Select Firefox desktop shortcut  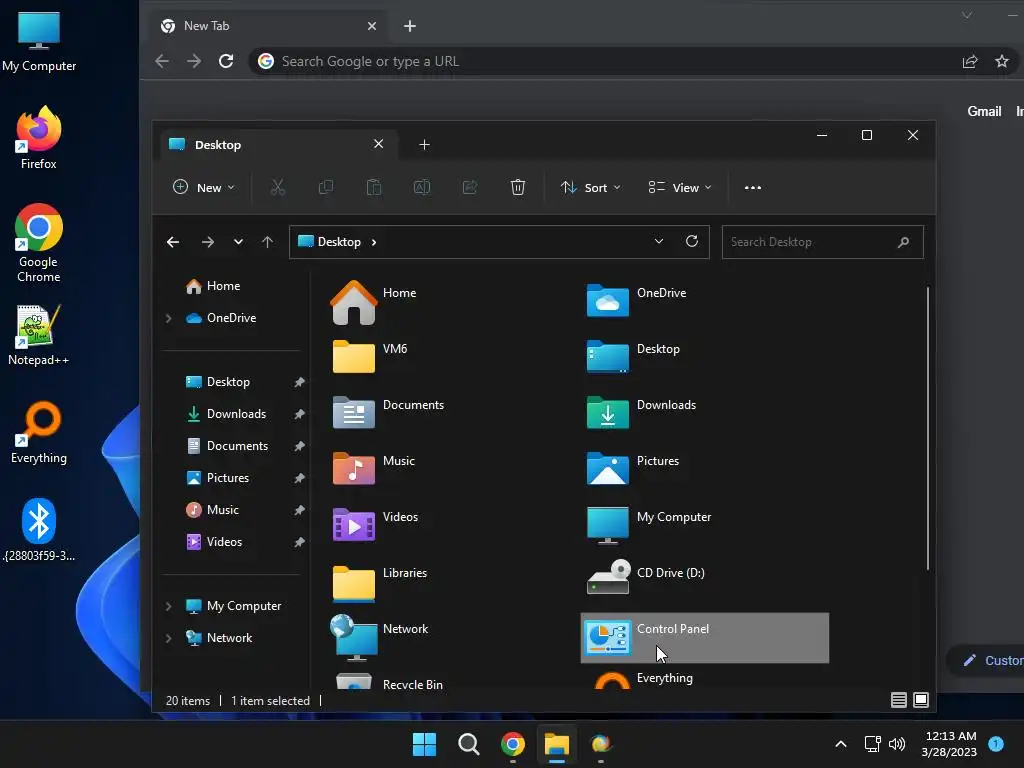(x=39, y=138)
